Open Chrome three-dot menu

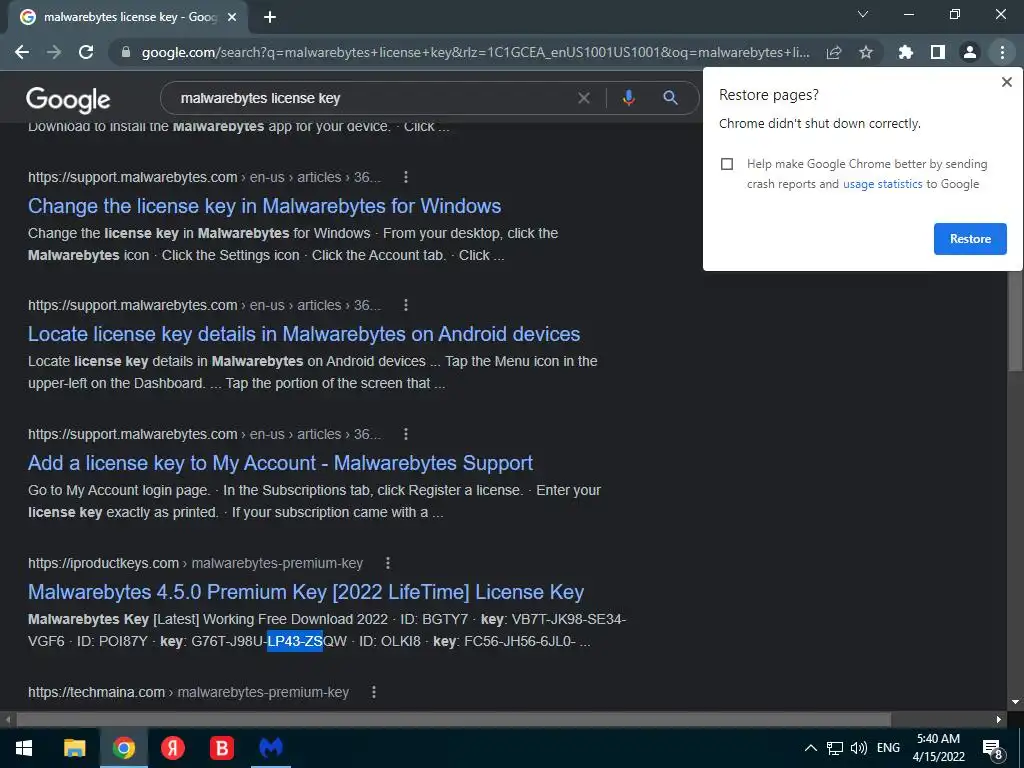[1002, 52]
